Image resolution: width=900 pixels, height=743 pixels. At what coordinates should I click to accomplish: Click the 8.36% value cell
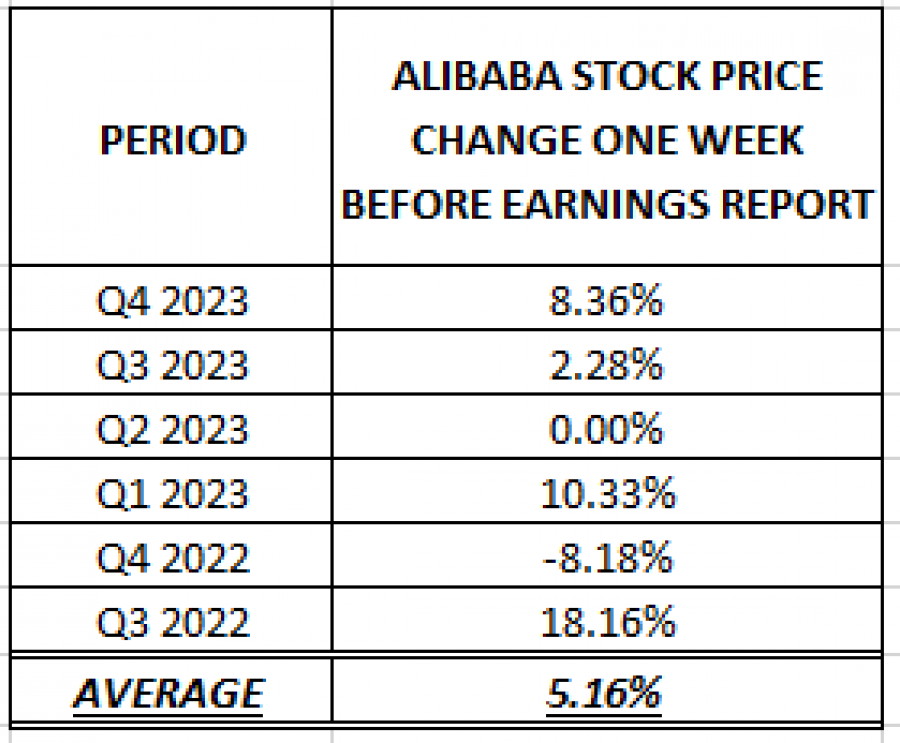[607, 297]
